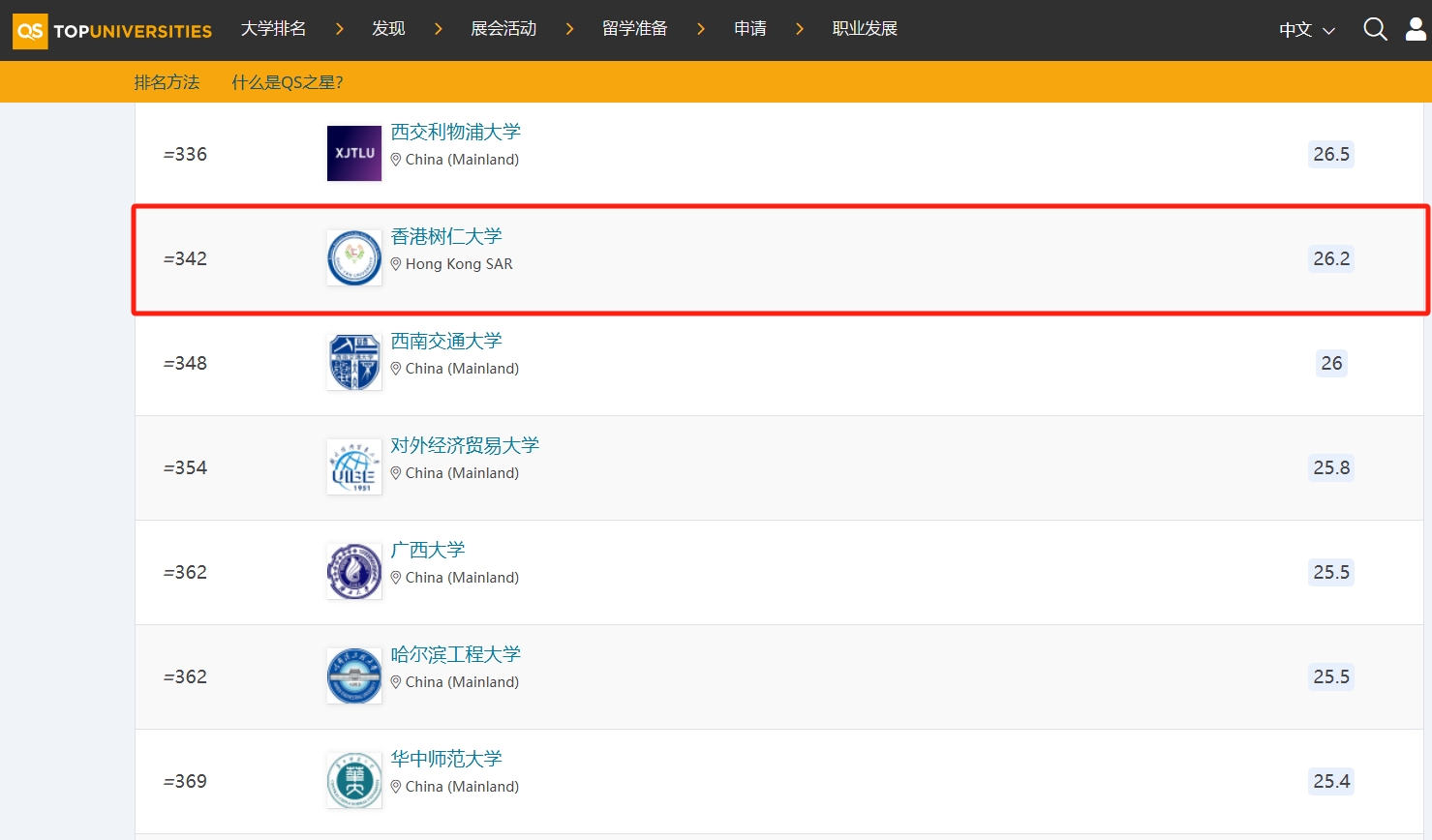Open the search magnifier icon
Image resolution: width=1432 pixels, height=840 pixels.
[1374, 29]
